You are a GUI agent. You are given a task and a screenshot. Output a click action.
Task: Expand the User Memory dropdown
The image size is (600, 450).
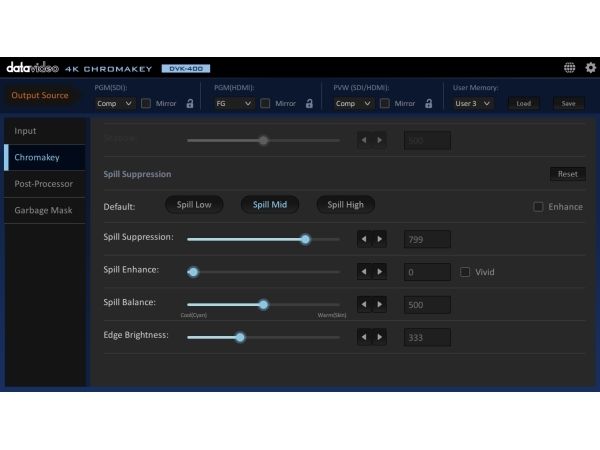[x=473, y=103]
